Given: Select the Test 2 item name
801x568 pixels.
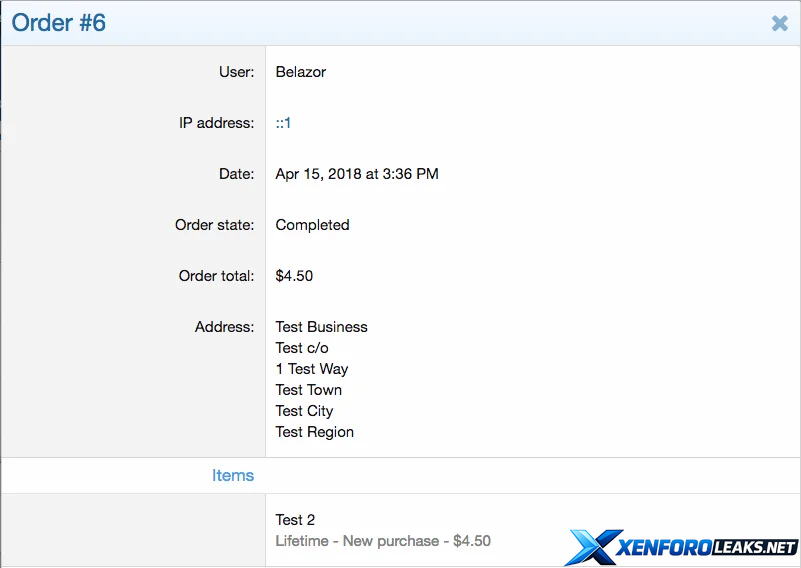Looking at the screenshot, I should (295, 520).
